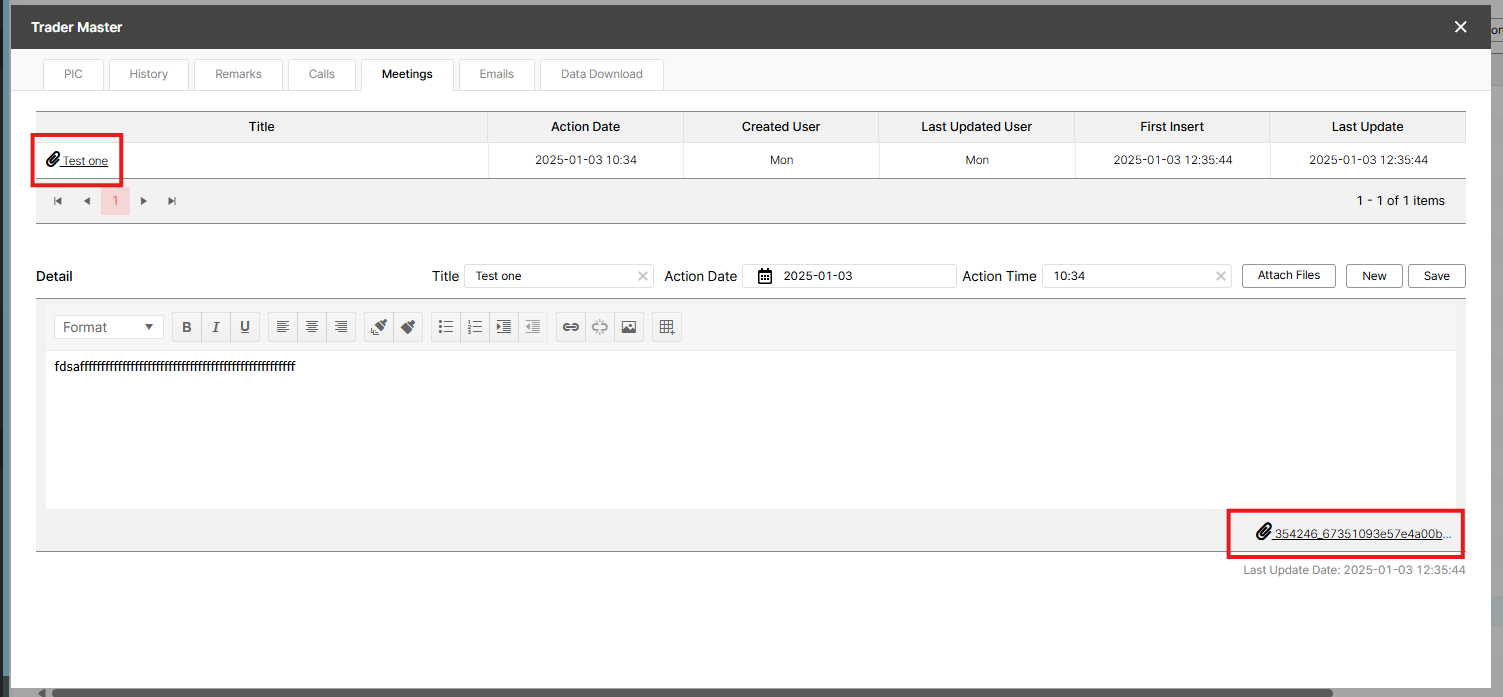Toggle bold formatting in the editor
1503x697 pixels.
(186, 327)
